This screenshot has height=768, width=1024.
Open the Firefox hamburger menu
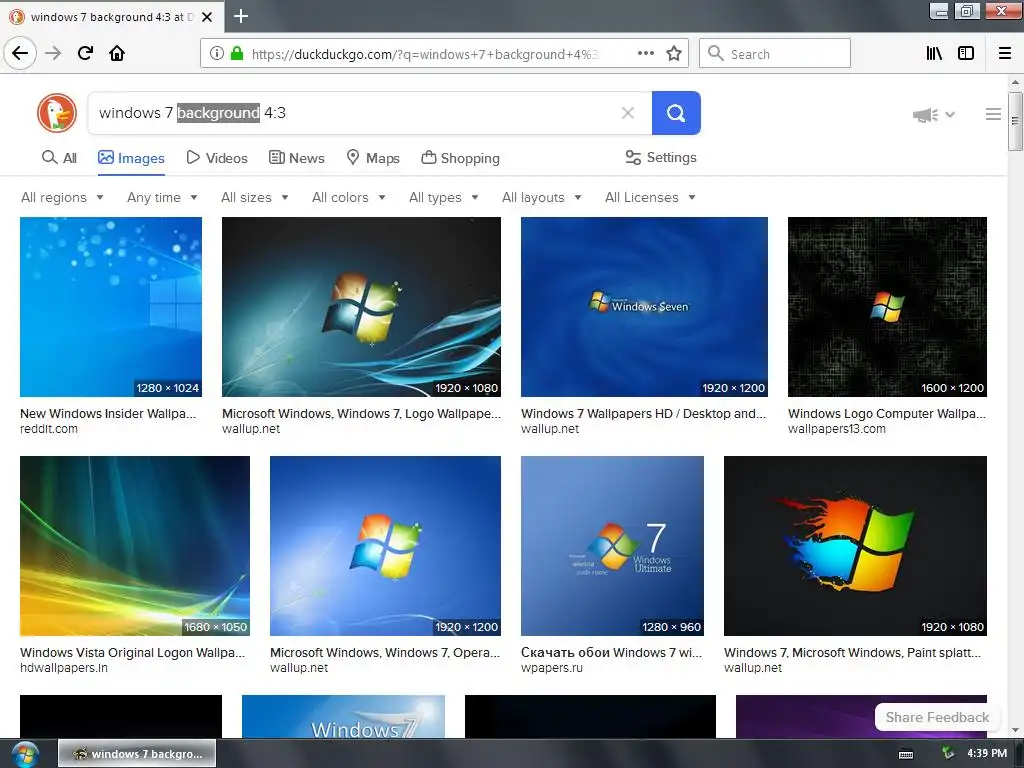tap(1005, 53)
